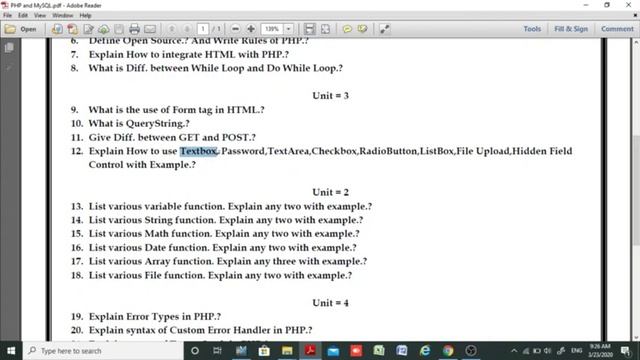Click the fit one full page icon

[x=325, y=29]
